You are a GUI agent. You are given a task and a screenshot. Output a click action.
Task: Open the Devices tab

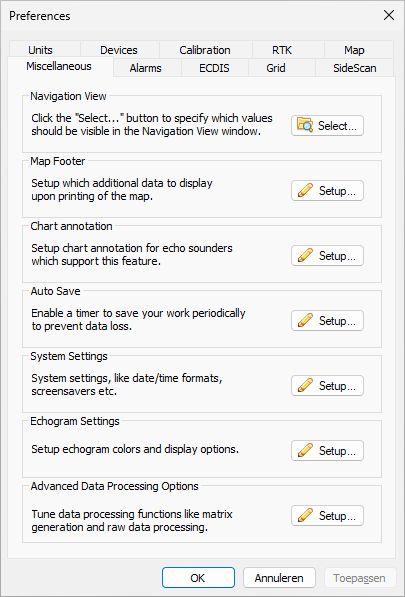click(x=119, y=50)
